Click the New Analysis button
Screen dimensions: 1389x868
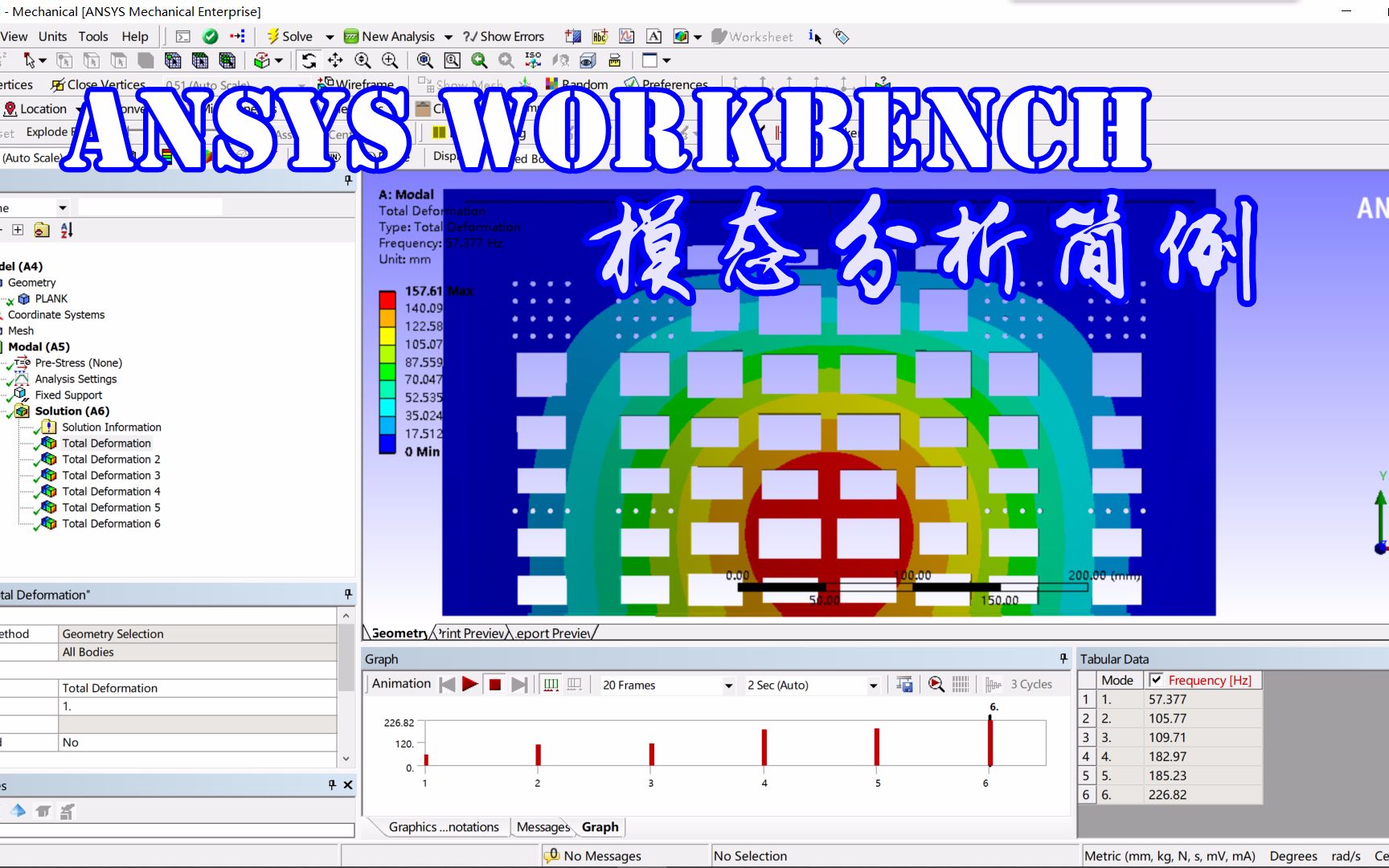[x=390, y=36]
